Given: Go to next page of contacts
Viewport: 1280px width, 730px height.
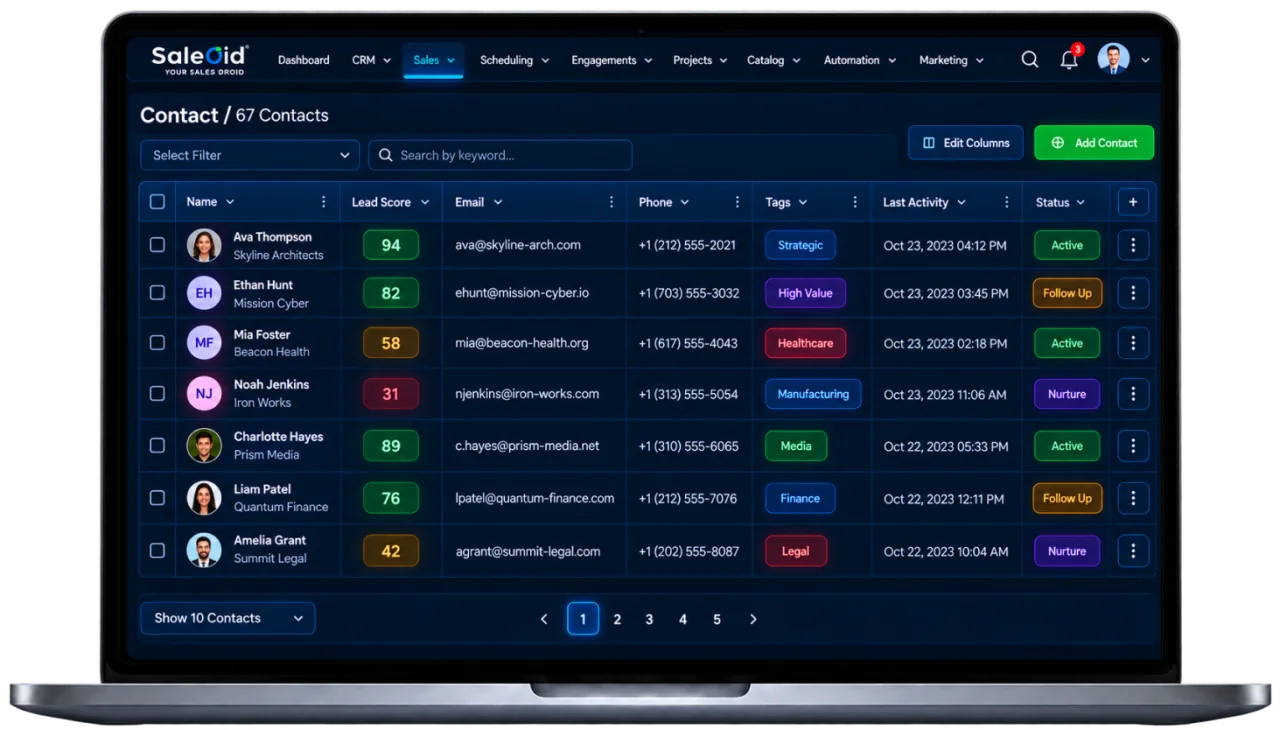Looking at the screenshot, I should [x=753, y=619].
